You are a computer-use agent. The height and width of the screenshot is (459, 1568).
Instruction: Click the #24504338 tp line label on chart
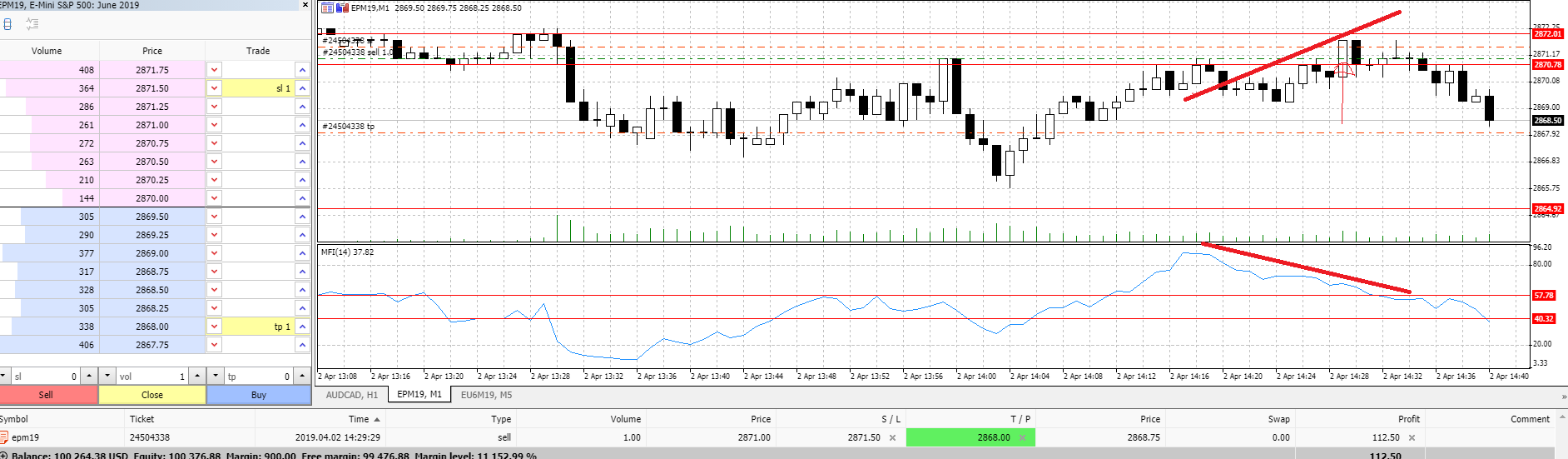pos(348,127)
